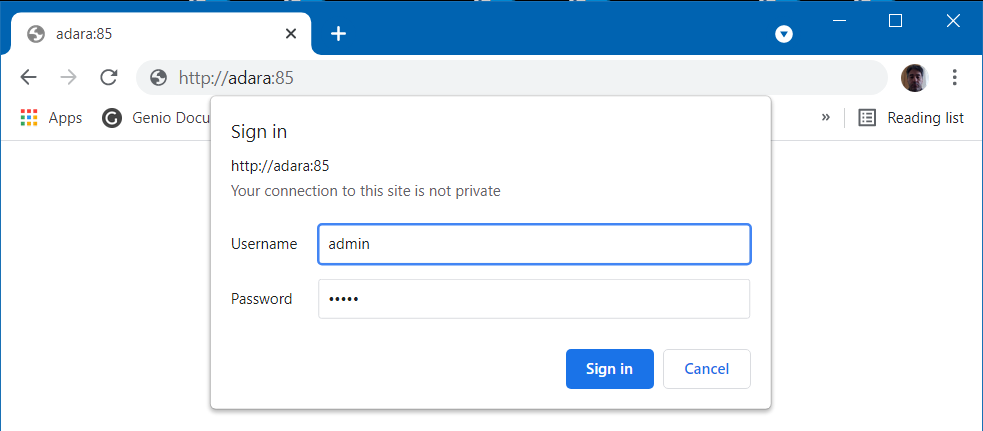Reload the adara:85 page
Viewport: 983px width, 431px height.
click(x=109, y=77)
